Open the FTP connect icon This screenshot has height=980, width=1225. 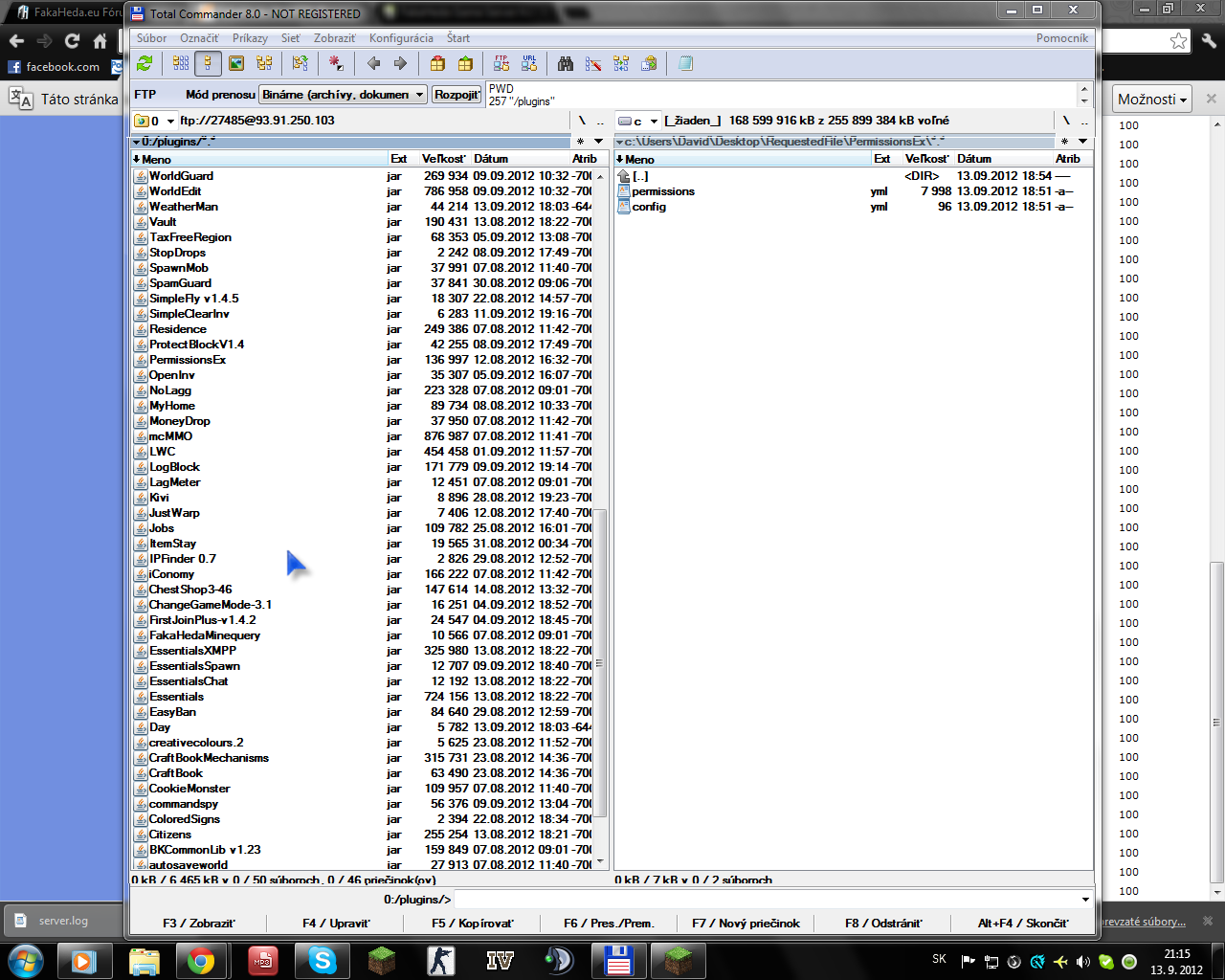(x=501, y=64)
